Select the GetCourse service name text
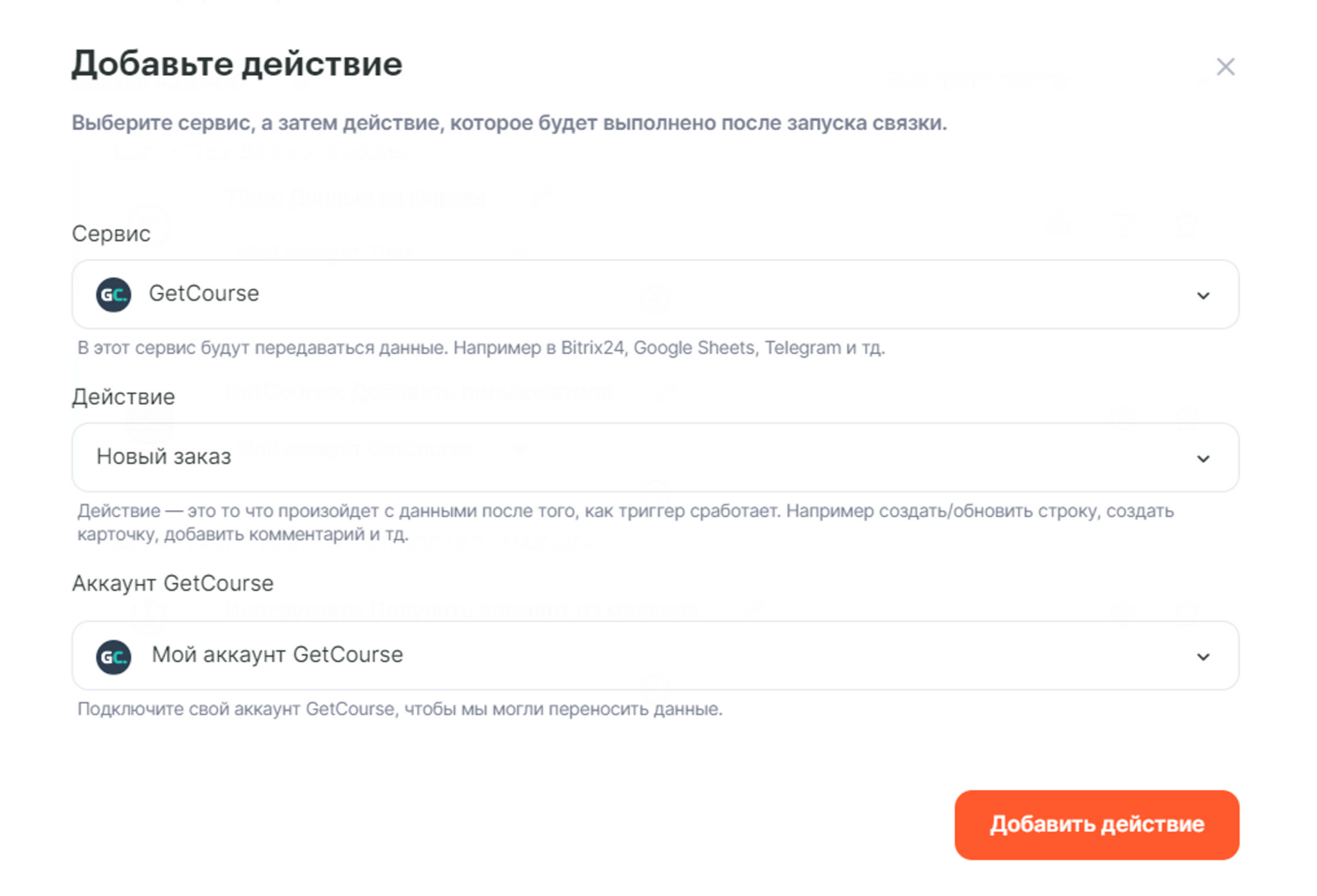The width and height of the screenshot is (1317, 896). 204,294
